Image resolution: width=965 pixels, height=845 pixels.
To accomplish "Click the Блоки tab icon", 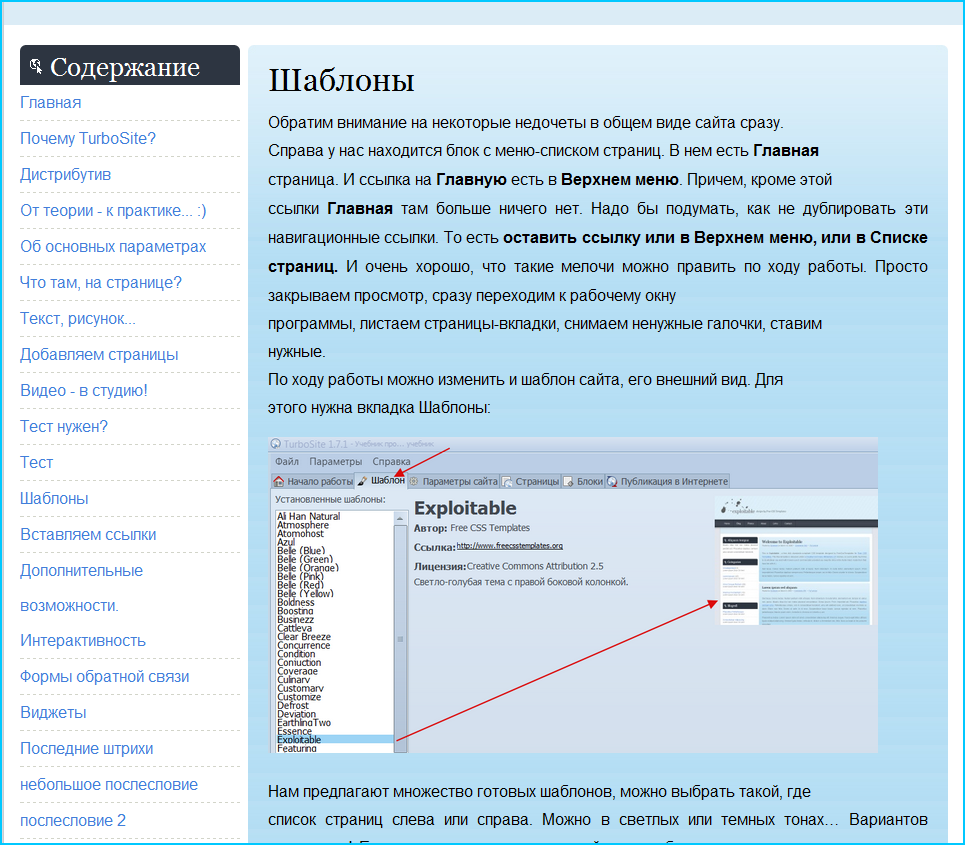I will pos(568,481).
